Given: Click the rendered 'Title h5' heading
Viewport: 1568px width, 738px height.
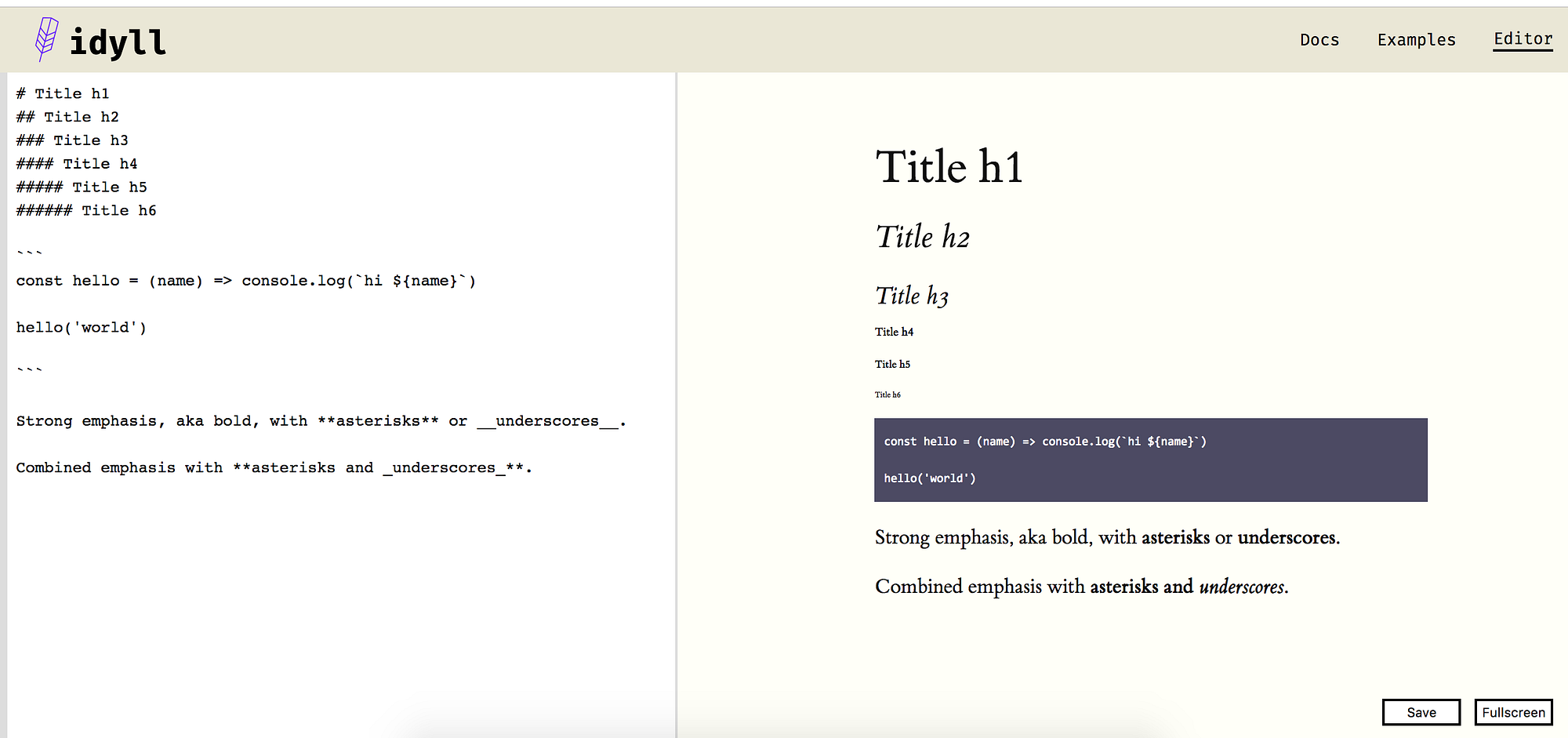Looking at the screenshot, I should pos(893,364).
